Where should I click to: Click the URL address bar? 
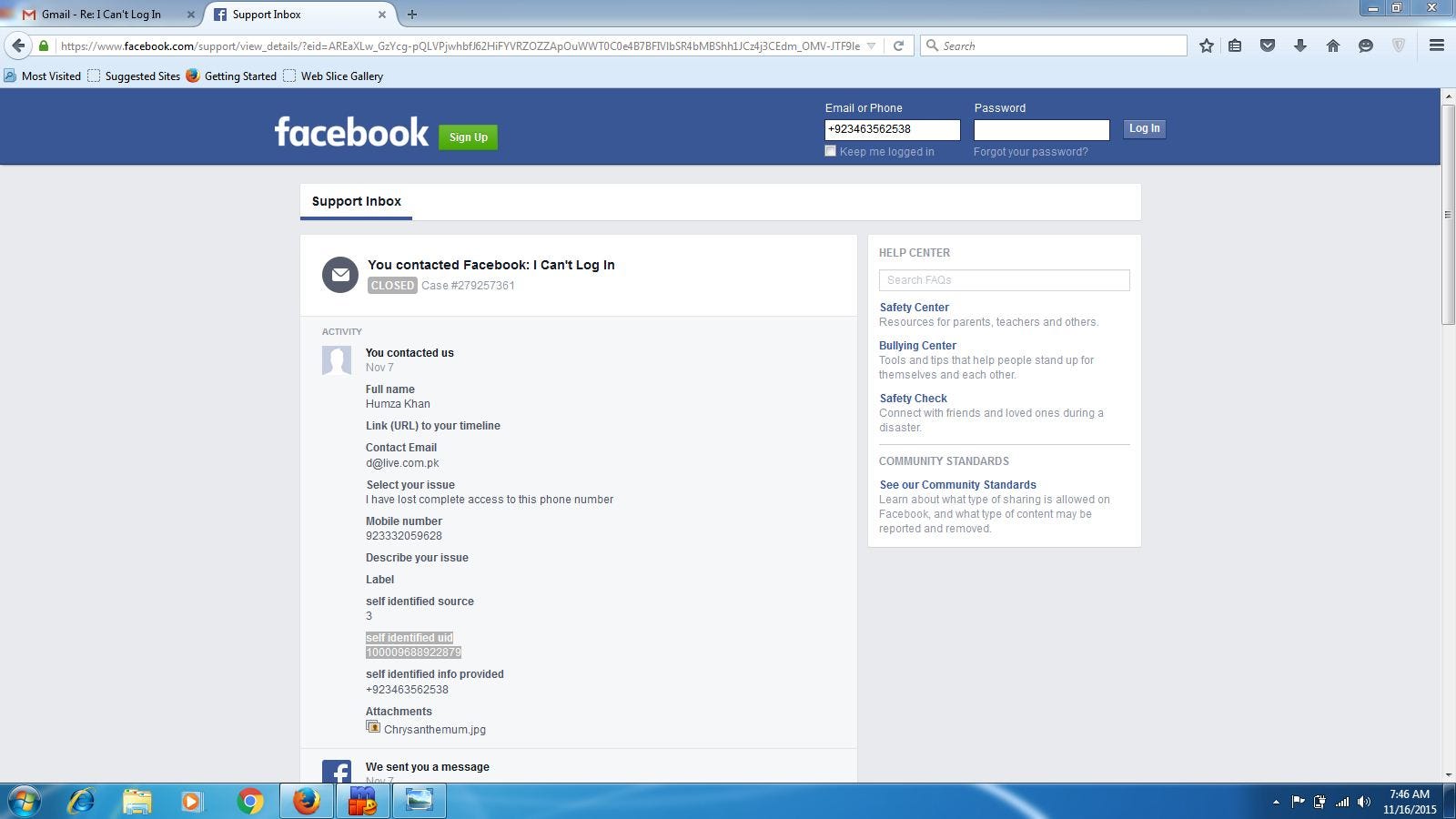pos(460,45)
